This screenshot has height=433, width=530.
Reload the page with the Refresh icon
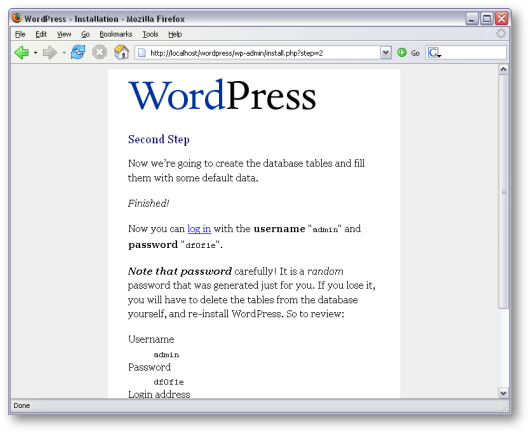(x=78, y=52)
